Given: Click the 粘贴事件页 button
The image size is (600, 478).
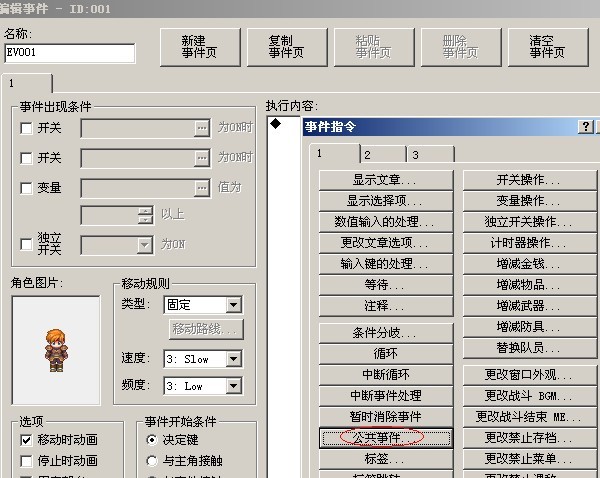Looking at the screenshot, I should 374,47.
